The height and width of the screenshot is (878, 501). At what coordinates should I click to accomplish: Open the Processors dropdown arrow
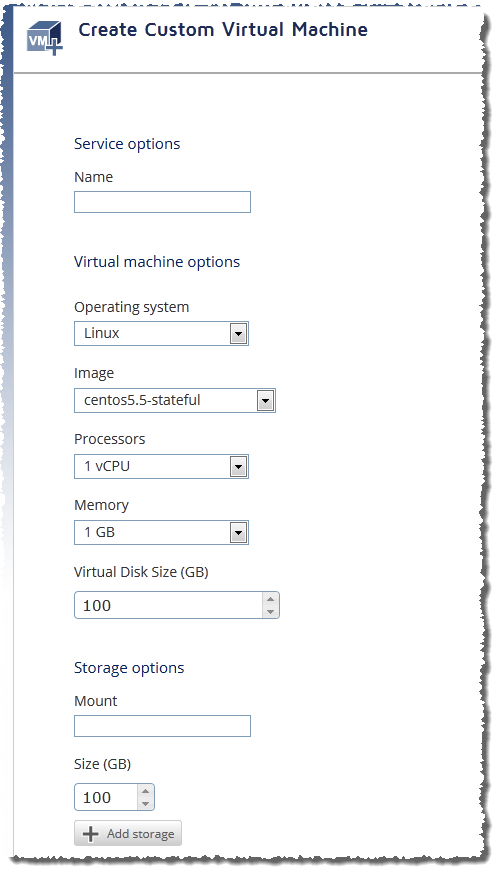(238, 467)
